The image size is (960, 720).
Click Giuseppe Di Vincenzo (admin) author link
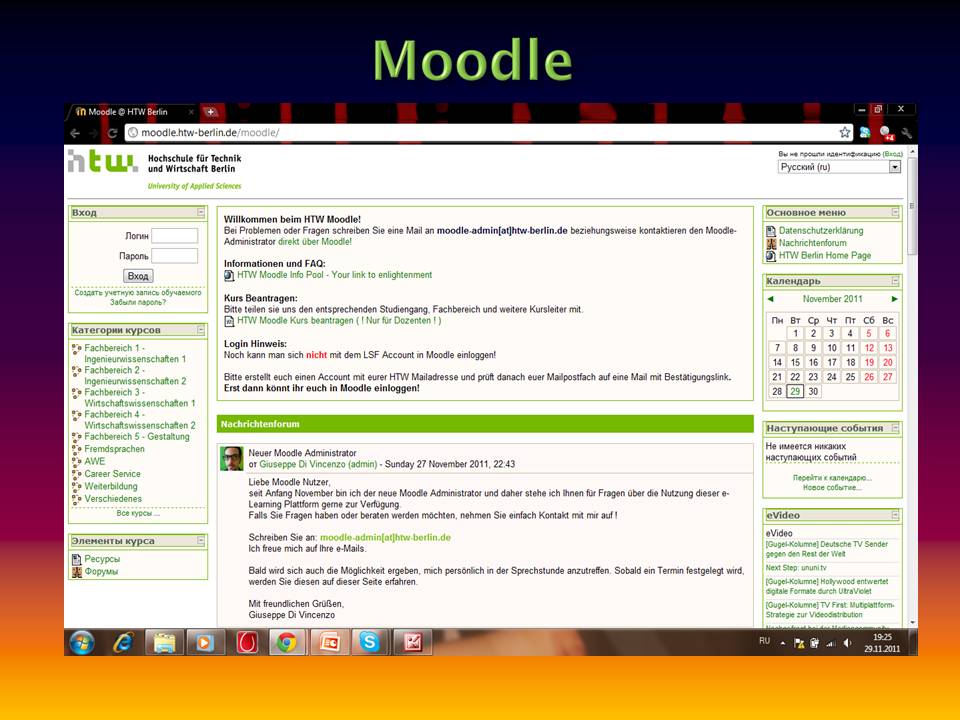[318, 464]
